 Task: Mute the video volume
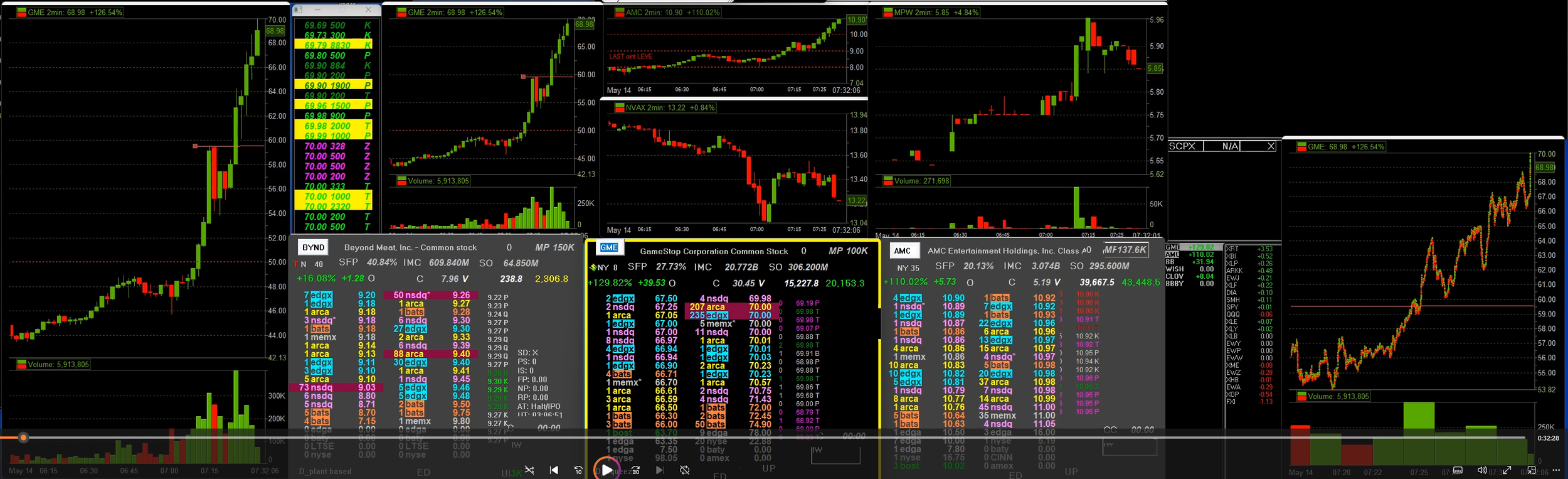[x=1482, y=470]
